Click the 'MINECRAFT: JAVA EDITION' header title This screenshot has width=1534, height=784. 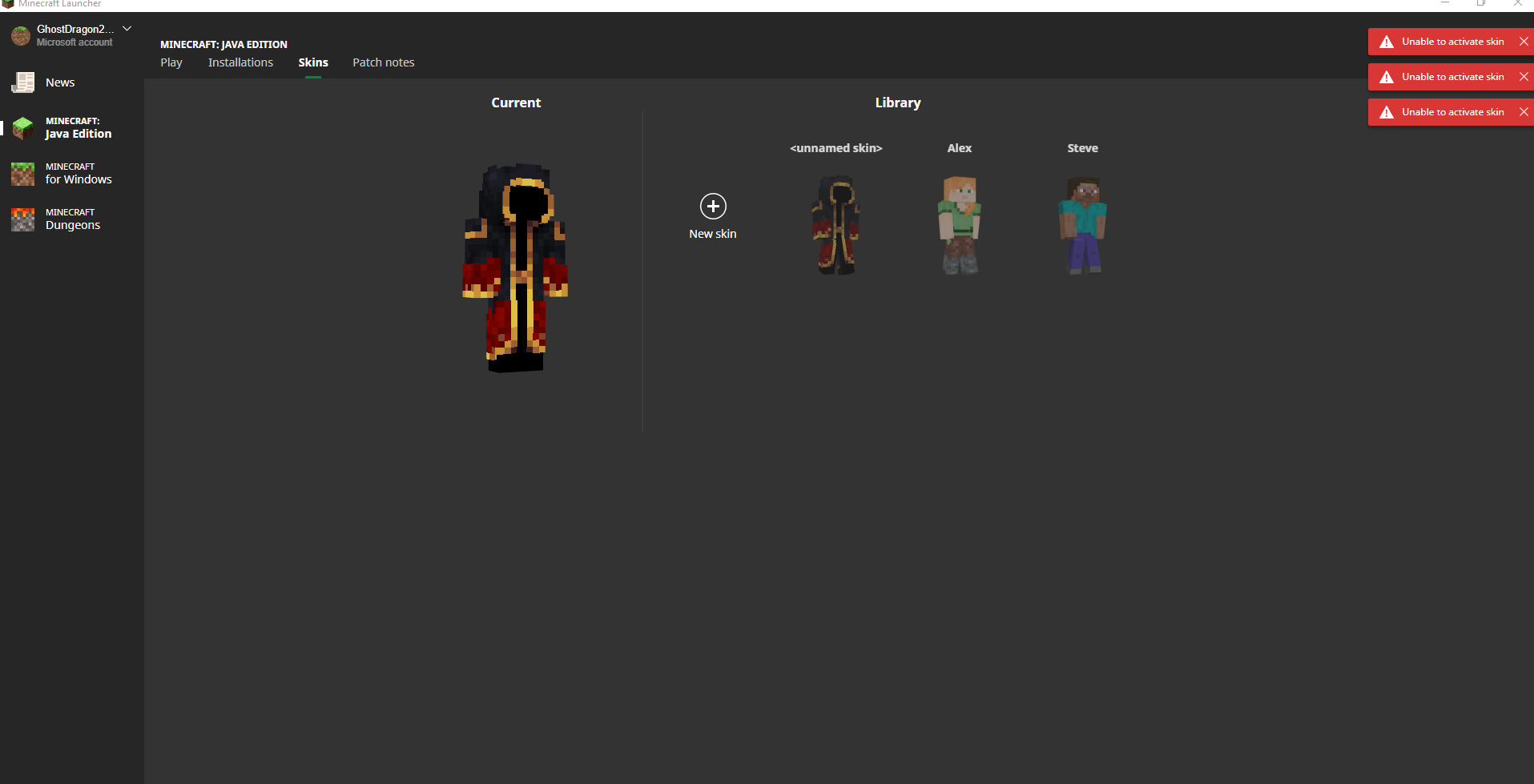point(223,45)
